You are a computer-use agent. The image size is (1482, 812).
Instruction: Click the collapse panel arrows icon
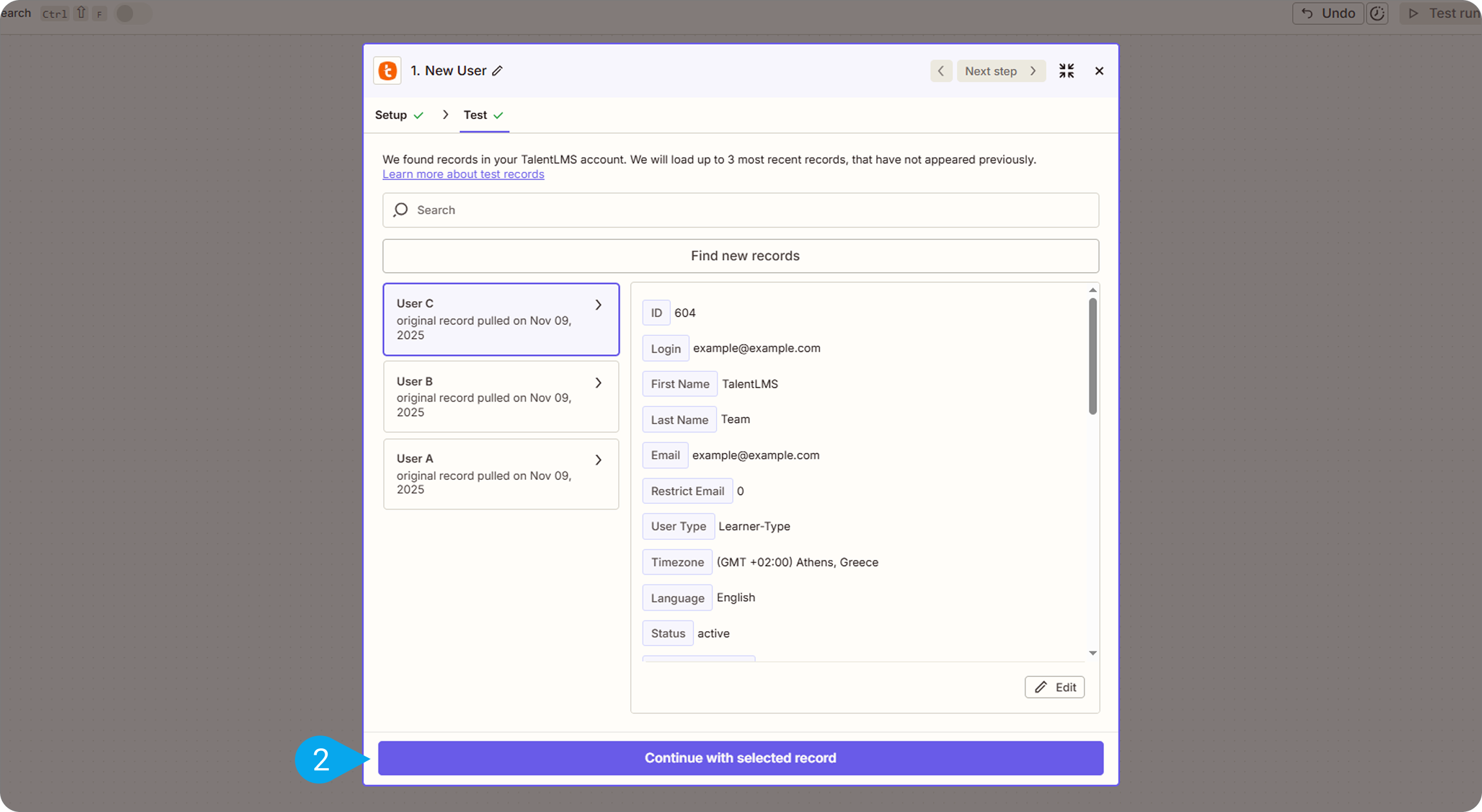(1066, 71)
